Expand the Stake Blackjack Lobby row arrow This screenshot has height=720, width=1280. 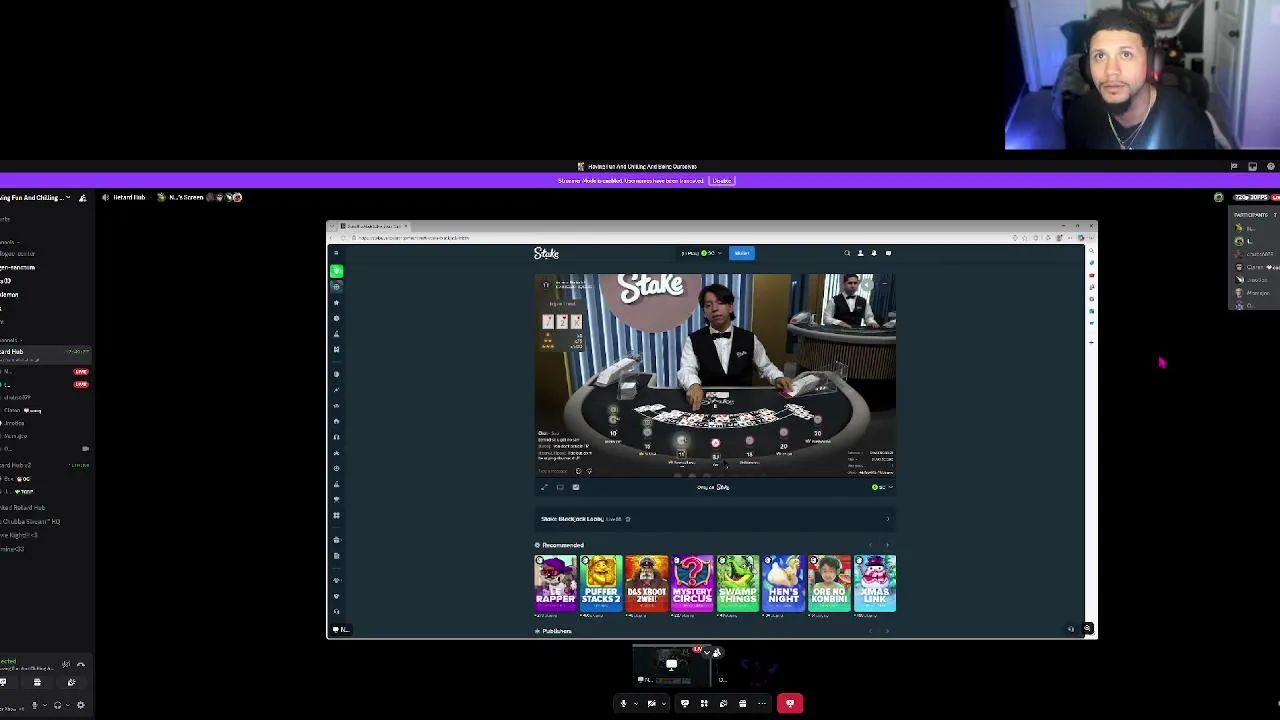pyautogui.click(x=887, y=519)
